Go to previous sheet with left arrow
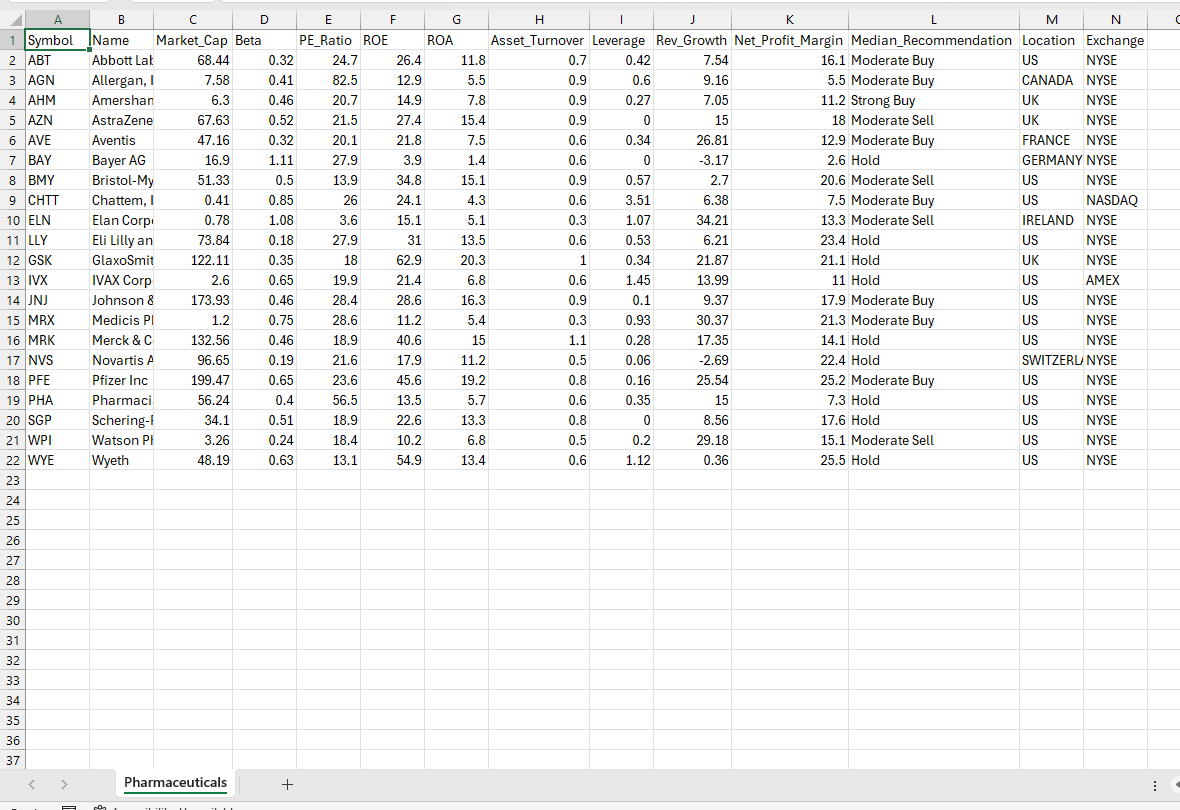The image size is (1180, 810). click(x=32, y=784)
